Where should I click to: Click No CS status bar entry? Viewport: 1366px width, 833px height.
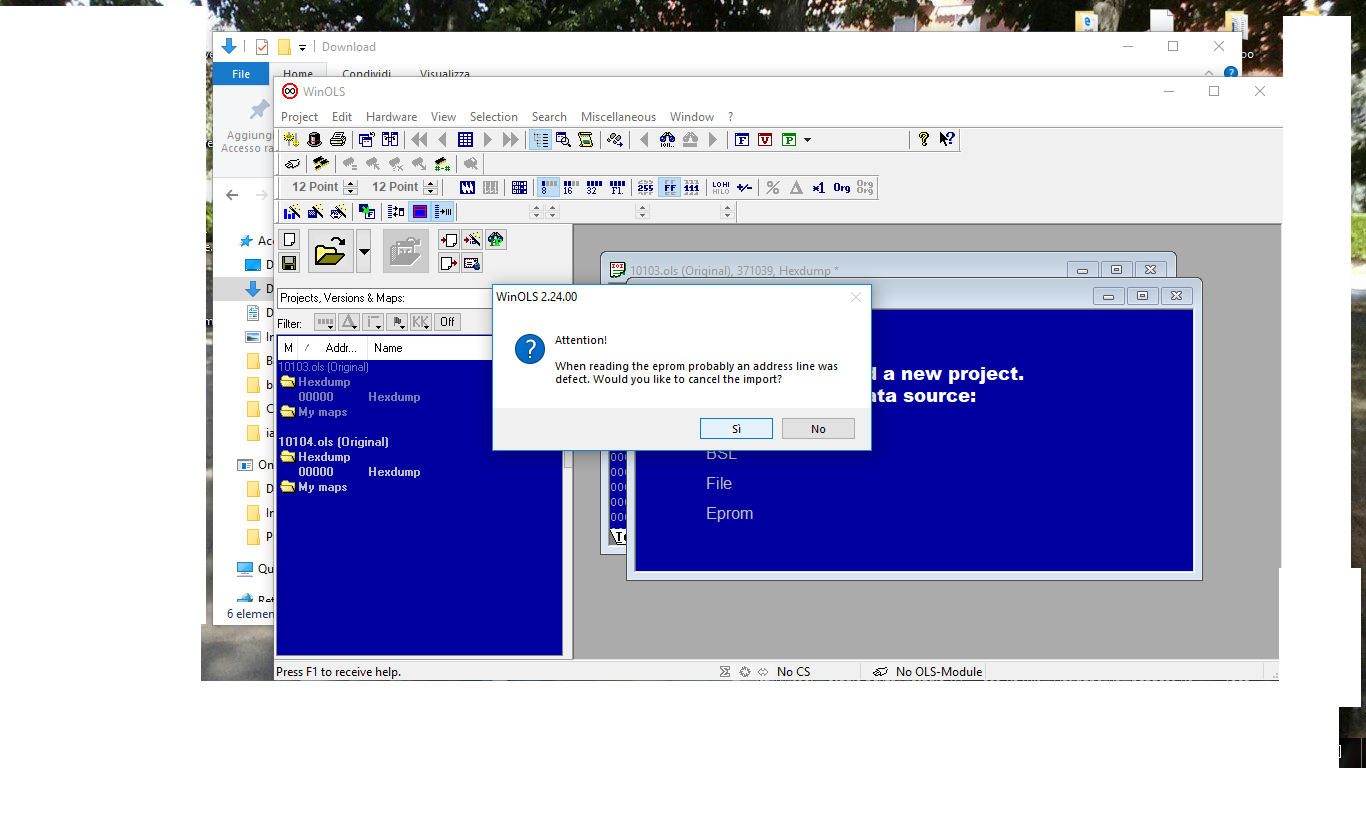[793, 672]
